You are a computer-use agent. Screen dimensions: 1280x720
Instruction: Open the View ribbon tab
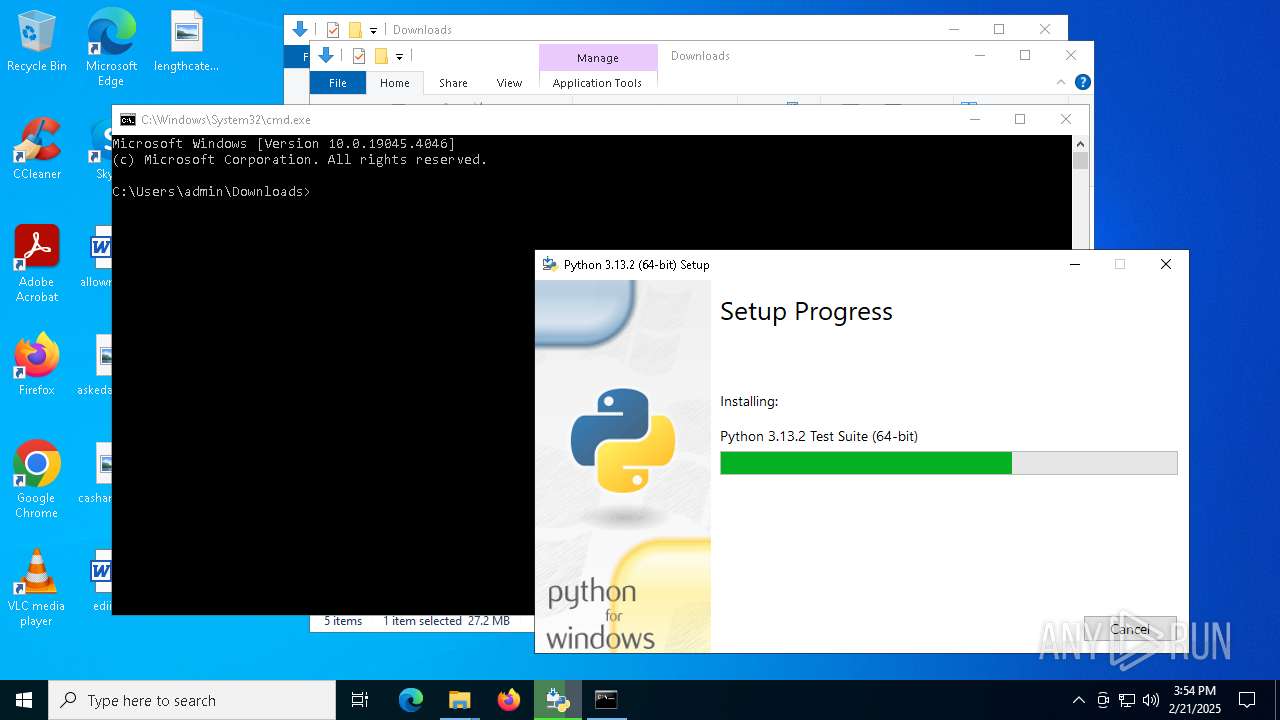tap(509, 83)
